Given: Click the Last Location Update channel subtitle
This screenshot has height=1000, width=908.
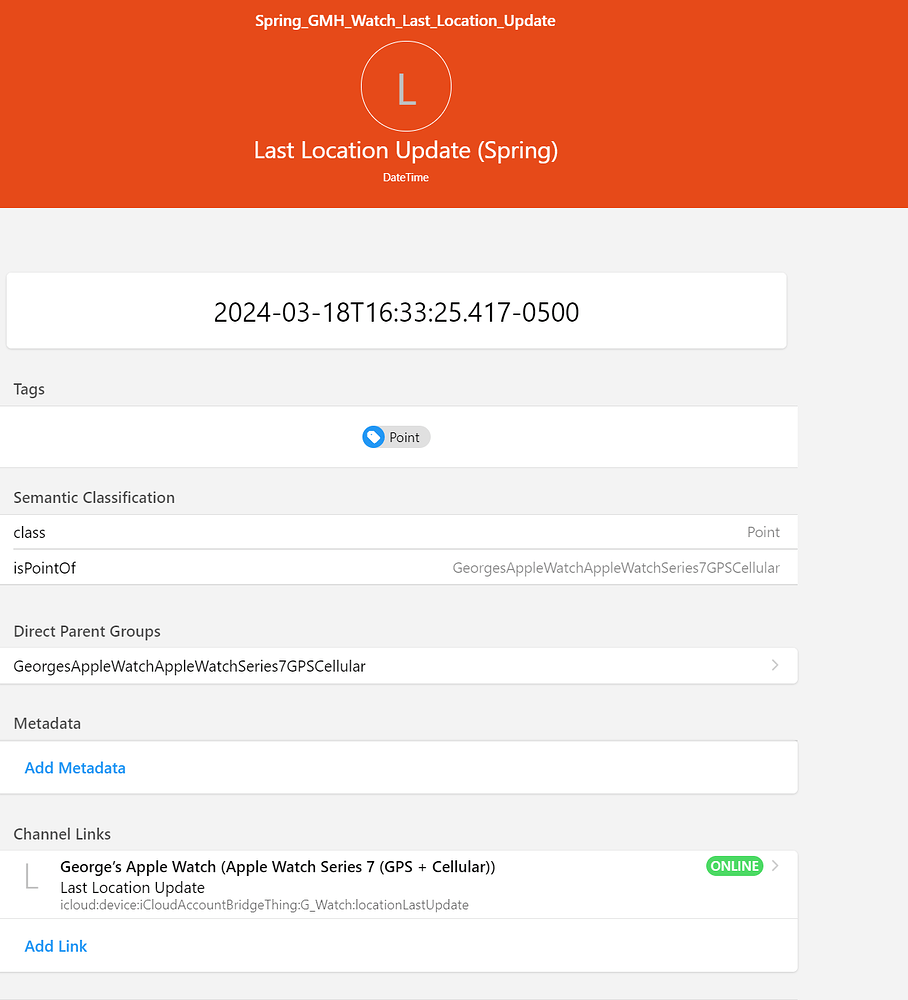Looking at the screenshot, I should pyautogui.click(x=133, y=888).
